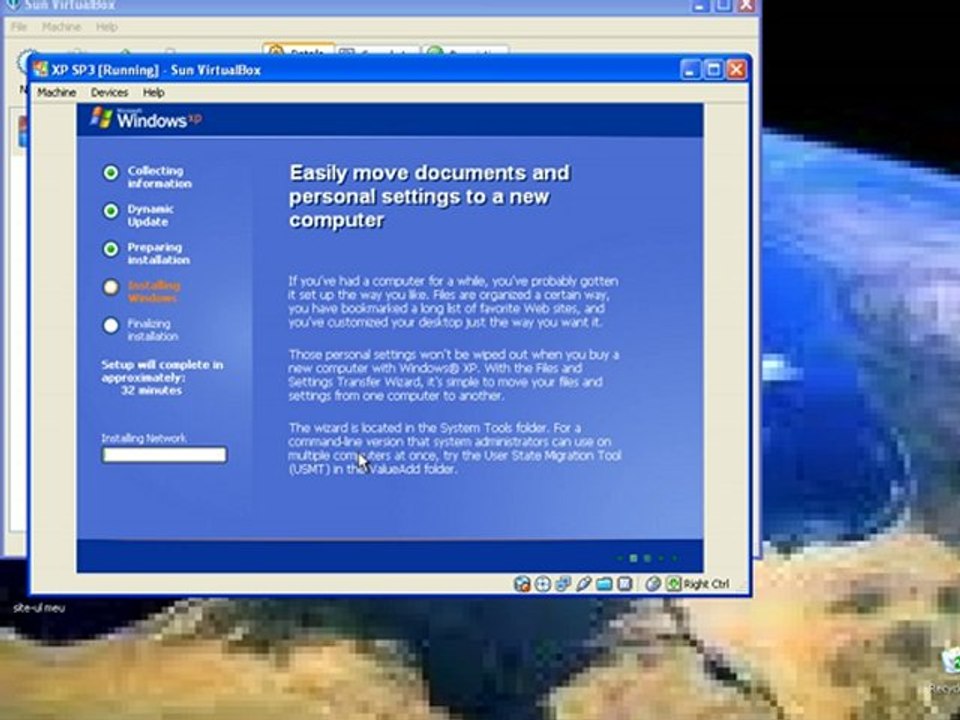The image size is (960, 720).
Task: Select the 'site-ul meu' desktop label
Action: [x=39, y=608]
